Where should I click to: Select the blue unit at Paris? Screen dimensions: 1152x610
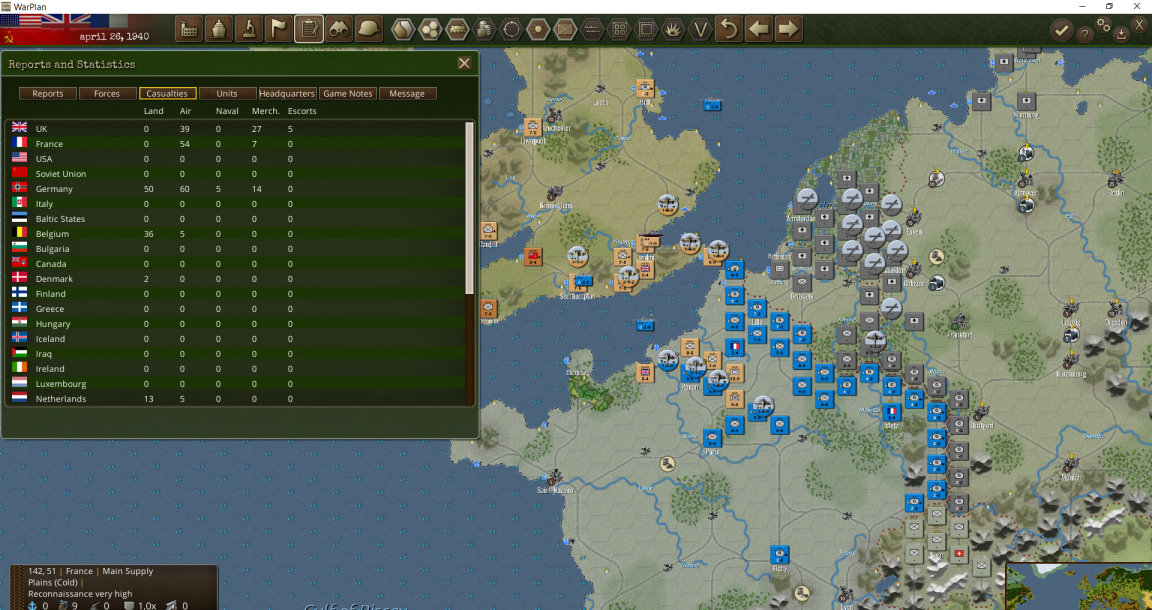(712, 439)
